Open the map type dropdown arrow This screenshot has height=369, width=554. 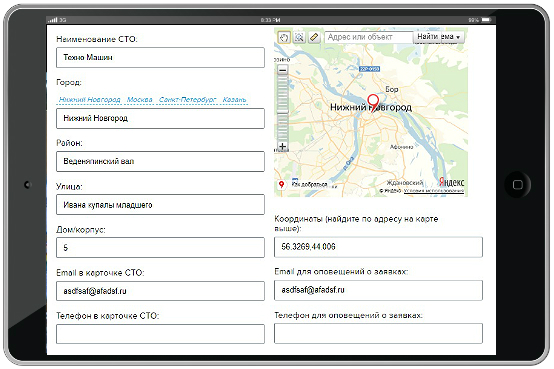pos(458,37)
